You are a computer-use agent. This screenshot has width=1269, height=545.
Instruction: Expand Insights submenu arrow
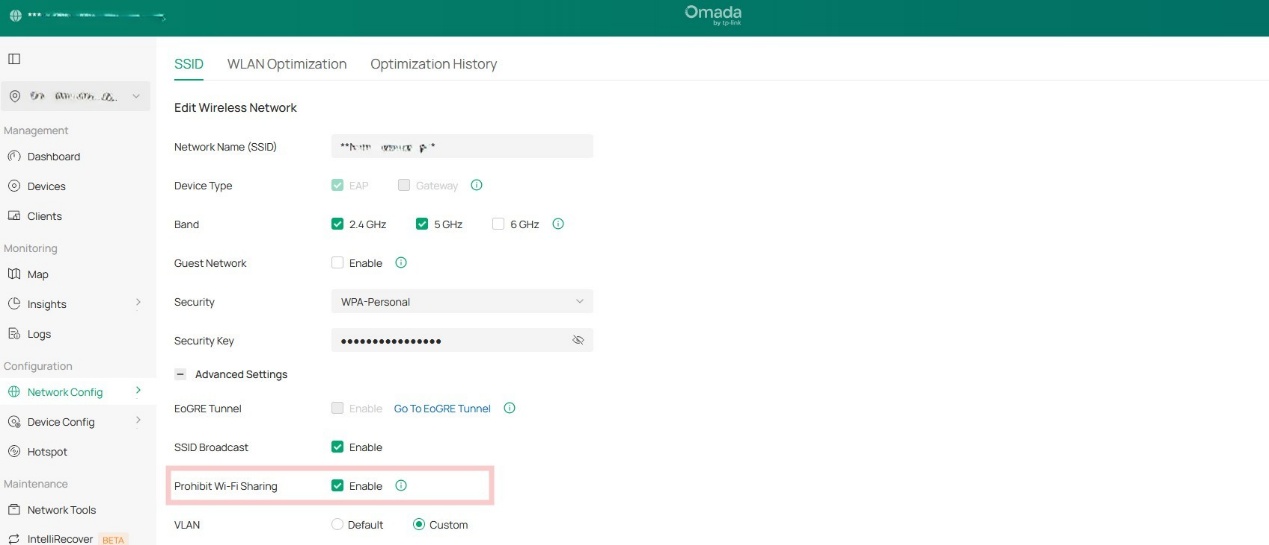point(138,303)
